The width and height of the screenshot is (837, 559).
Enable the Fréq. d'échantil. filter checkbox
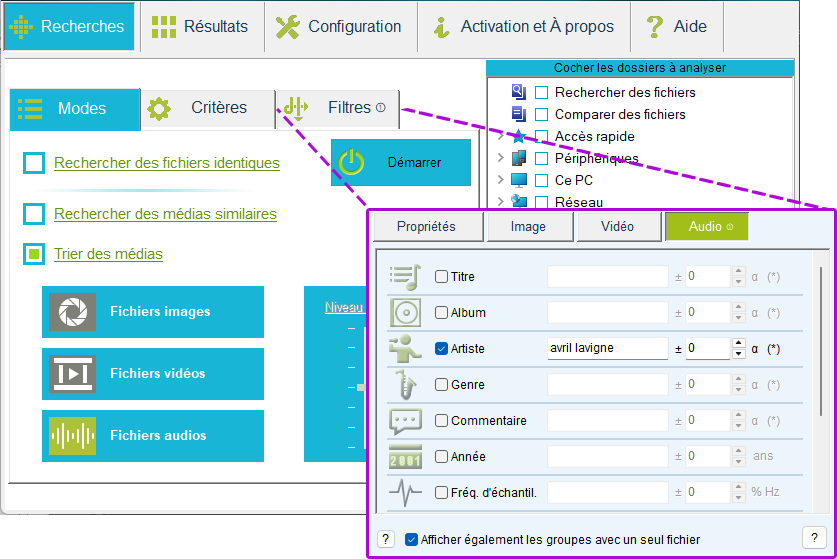click(441, 492)
